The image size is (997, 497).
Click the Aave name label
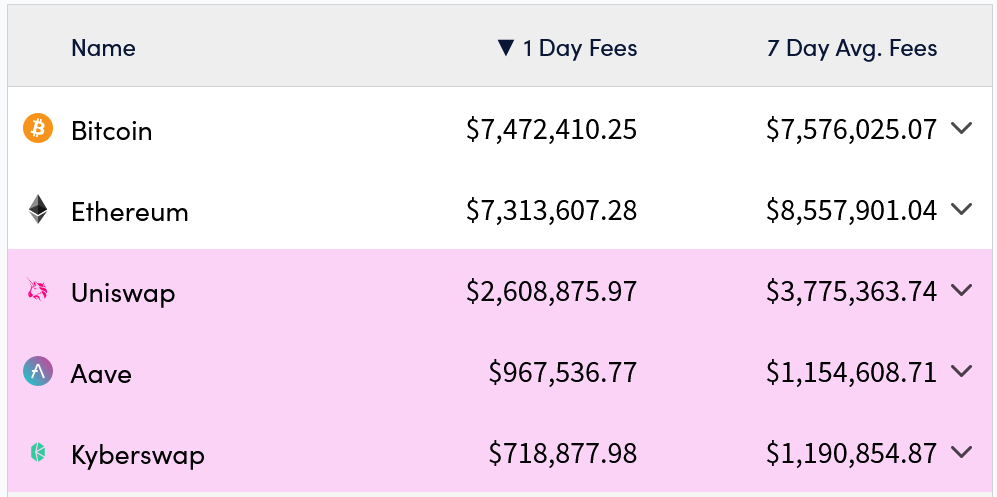point(101,374)
